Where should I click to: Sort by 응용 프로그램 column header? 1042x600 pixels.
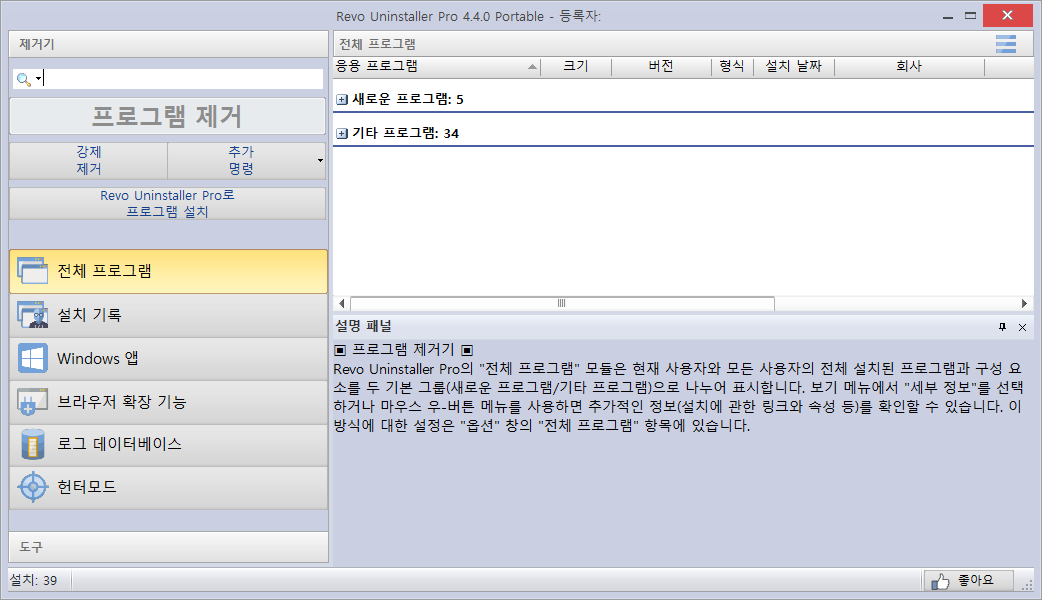click(x=437, y=66)
